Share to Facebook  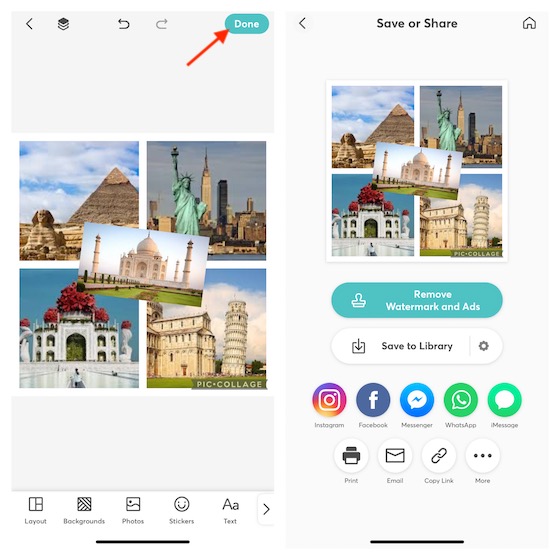pos(373,400)
